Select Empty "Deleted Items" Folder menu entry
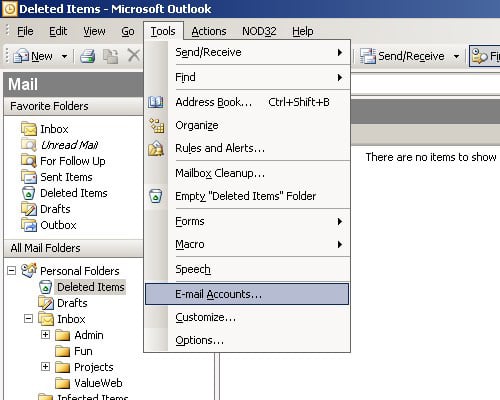The height and width of the screenshot is (400, 500). 247,196
